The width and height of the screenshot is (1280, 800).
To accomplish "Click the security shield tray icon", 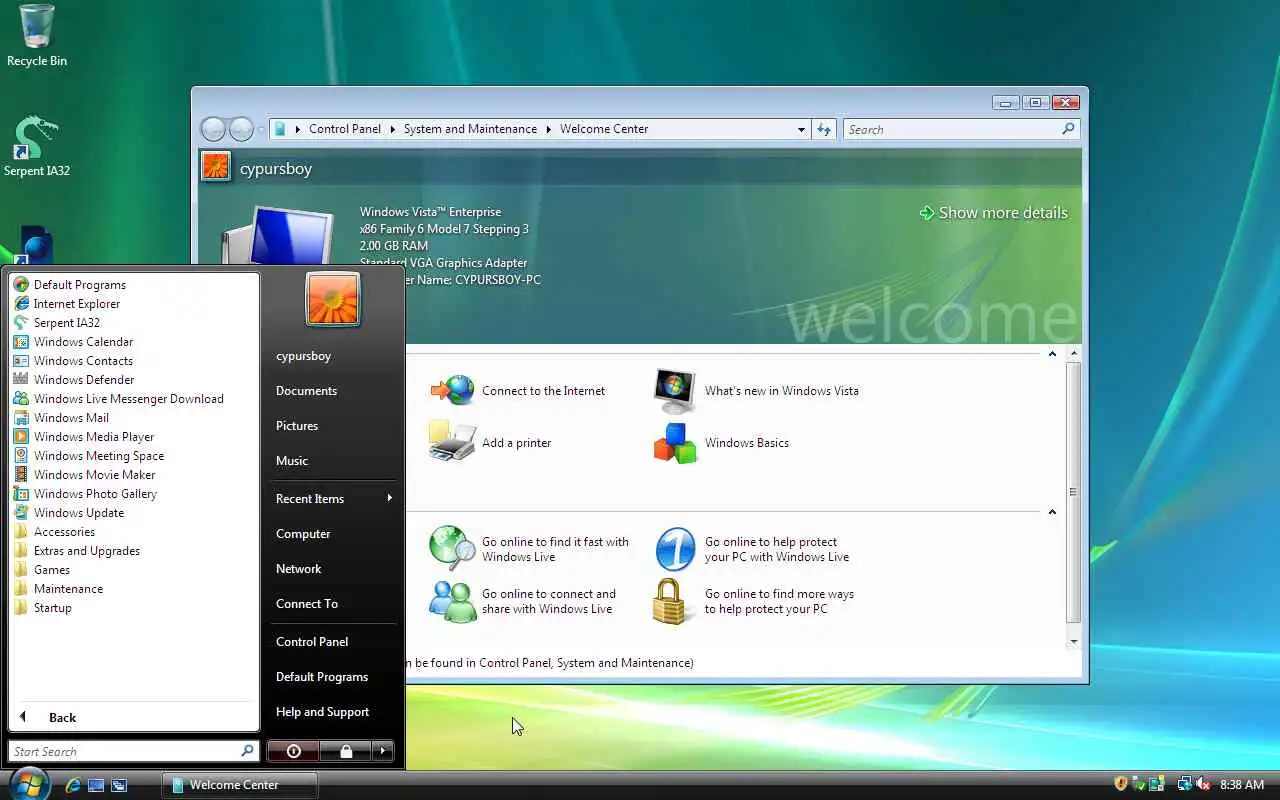I will tap(1121, 785).
